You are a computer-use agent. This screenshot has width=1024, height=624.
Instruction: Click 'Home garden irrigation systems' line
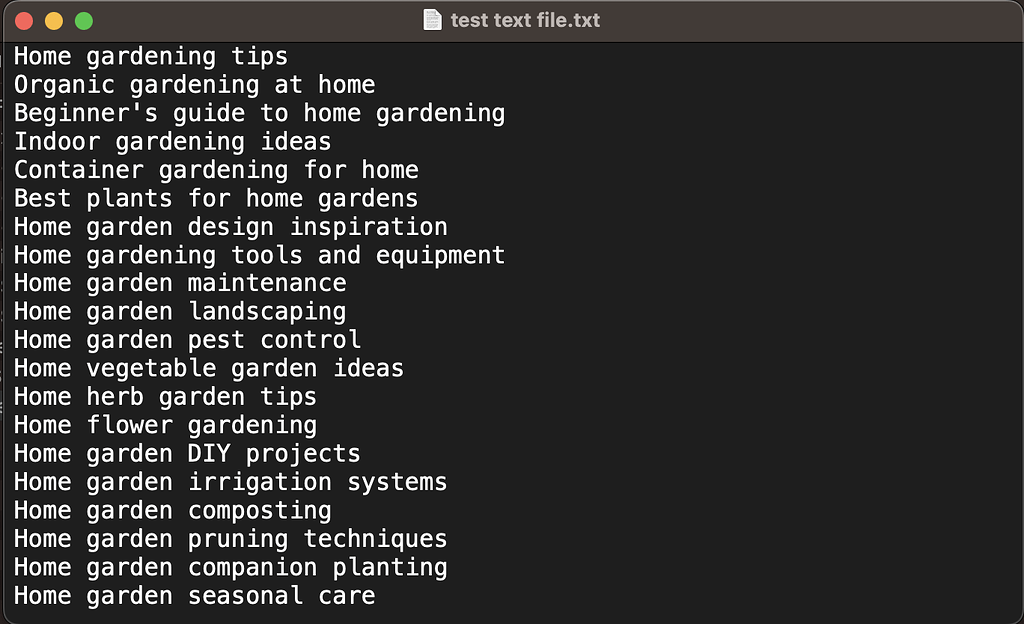pos(231,482)
